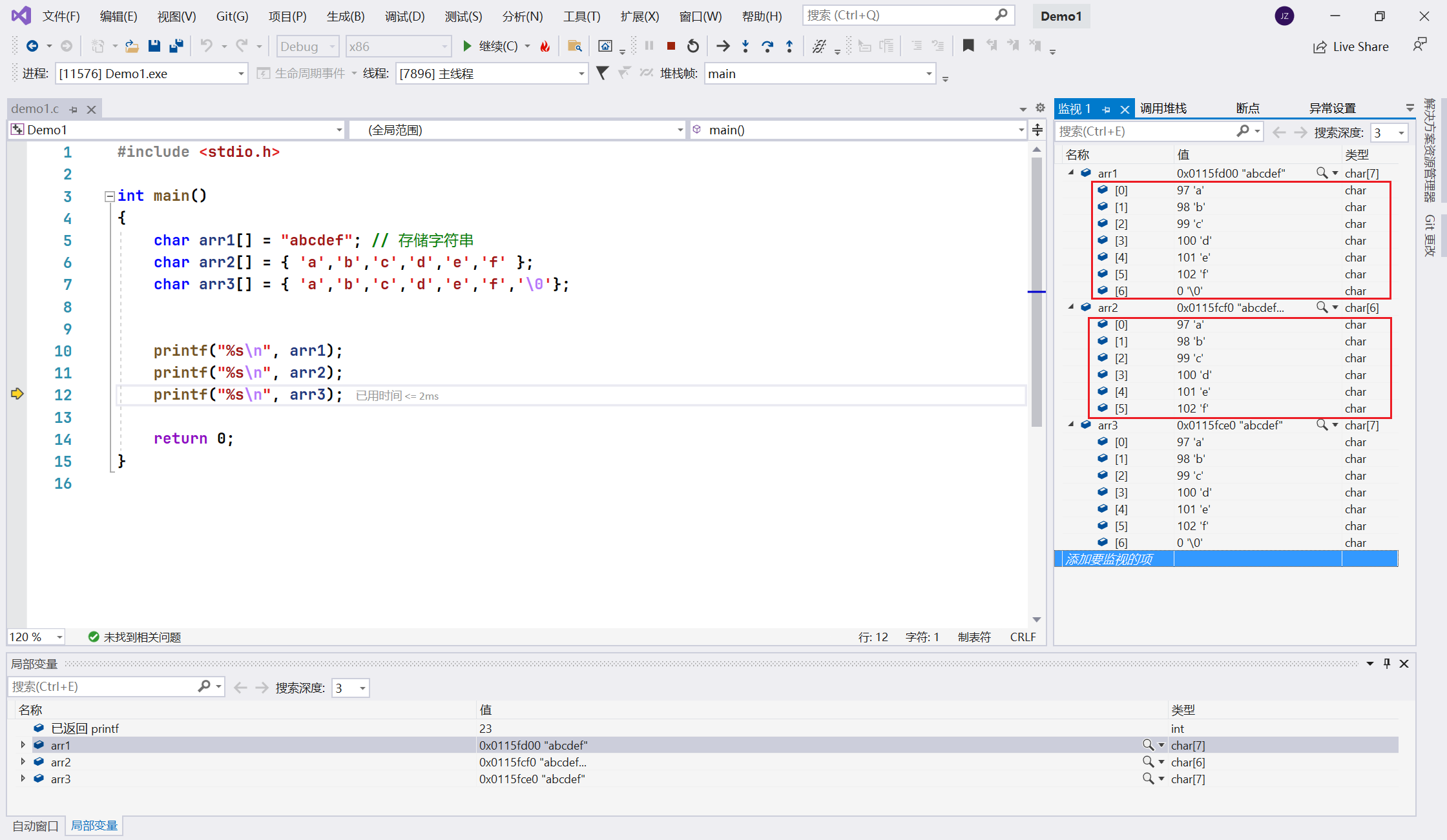Viewport: 1447px width, 840px height.
Task: Click the Save All icon
Action: coord(176,46)
